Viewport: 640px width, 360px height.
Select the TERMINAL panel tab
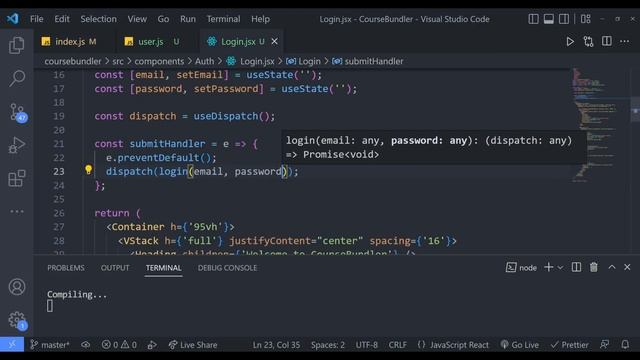(164, 268)
